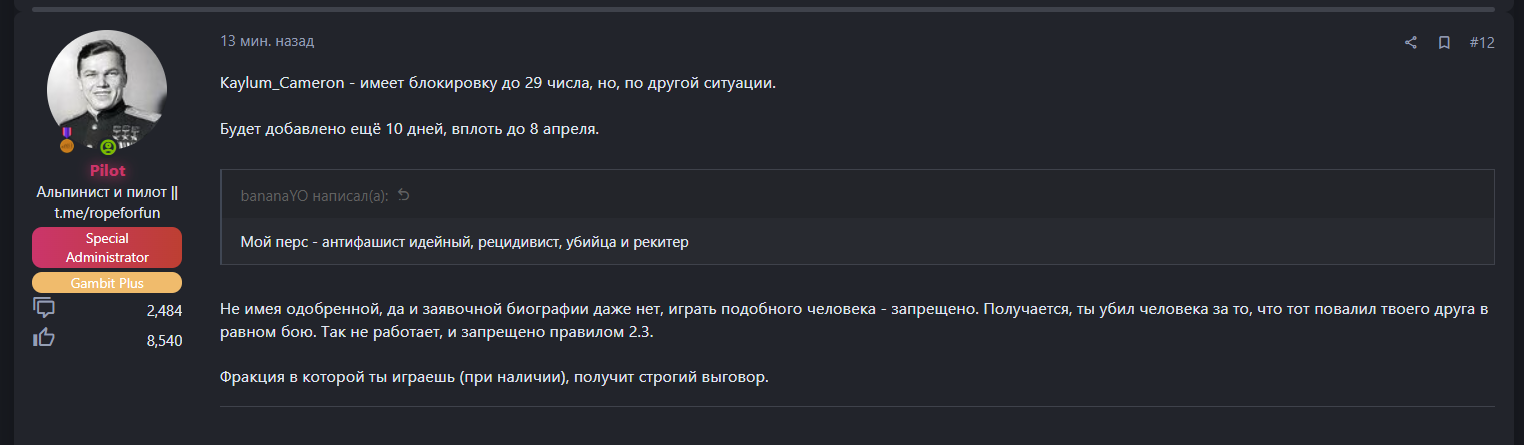Click the "bananaYO написал(а):" quote header

pyautogui.click(x=315, y=195)
